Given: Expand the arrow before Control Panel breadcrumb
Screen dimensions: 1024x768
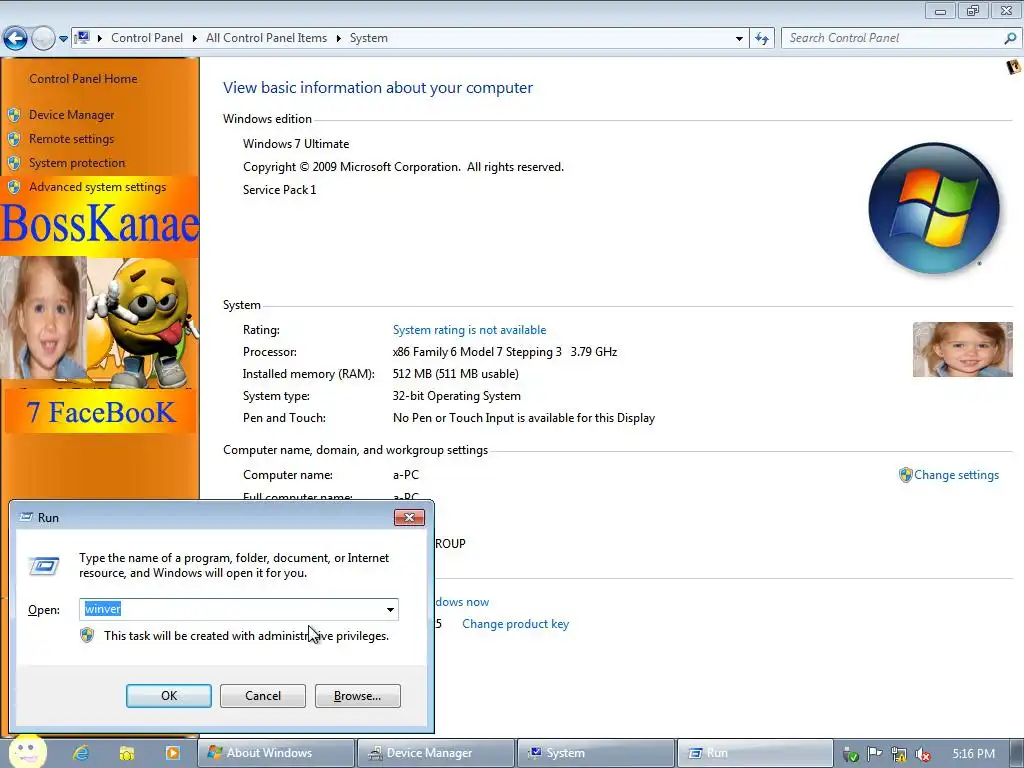Looking at the screenshot, I should tap(100, 39).
